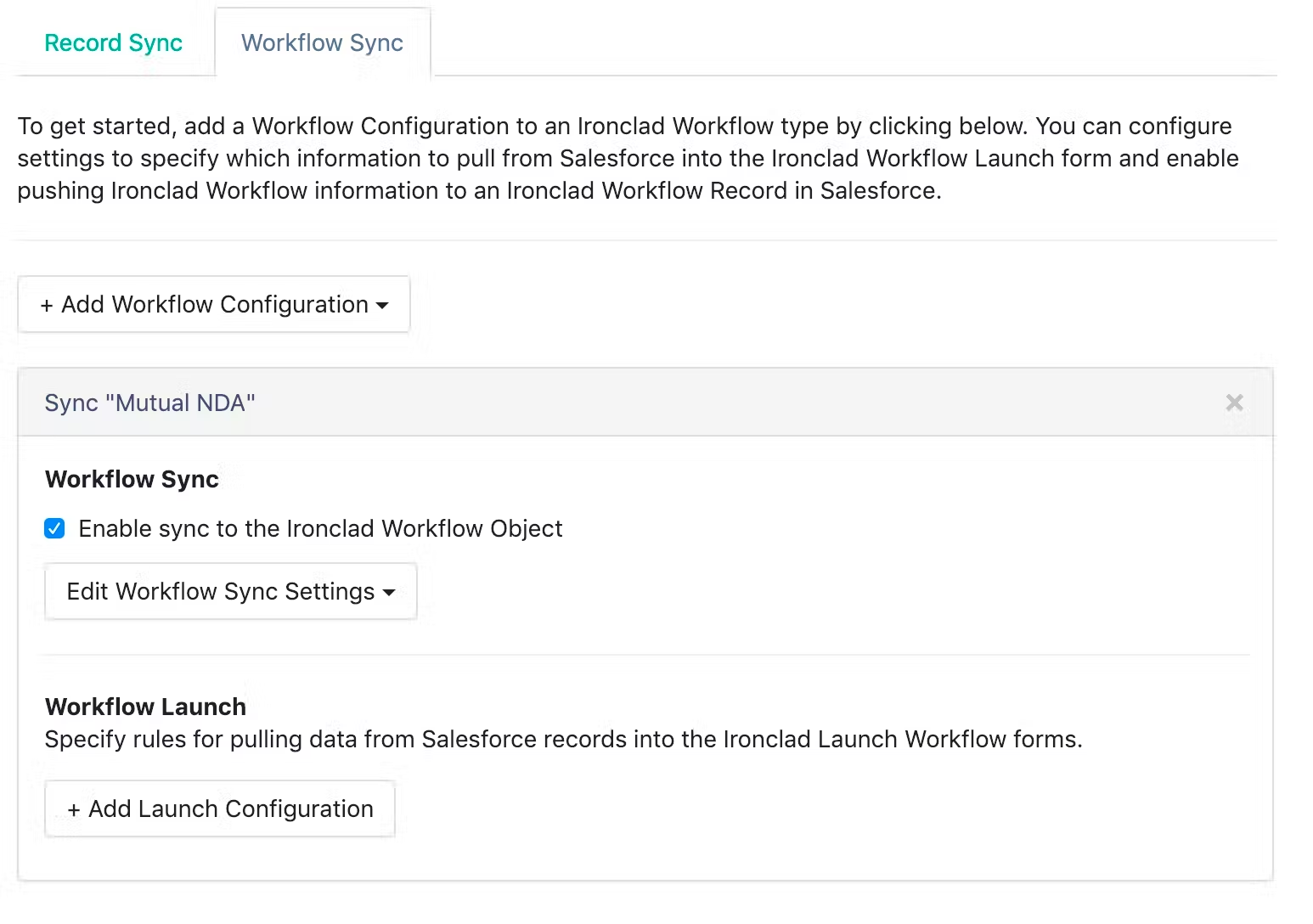This screenshot has height=924, width=1313.
Task: Click the Add Launch Configuration button
Action: (220, 808)
